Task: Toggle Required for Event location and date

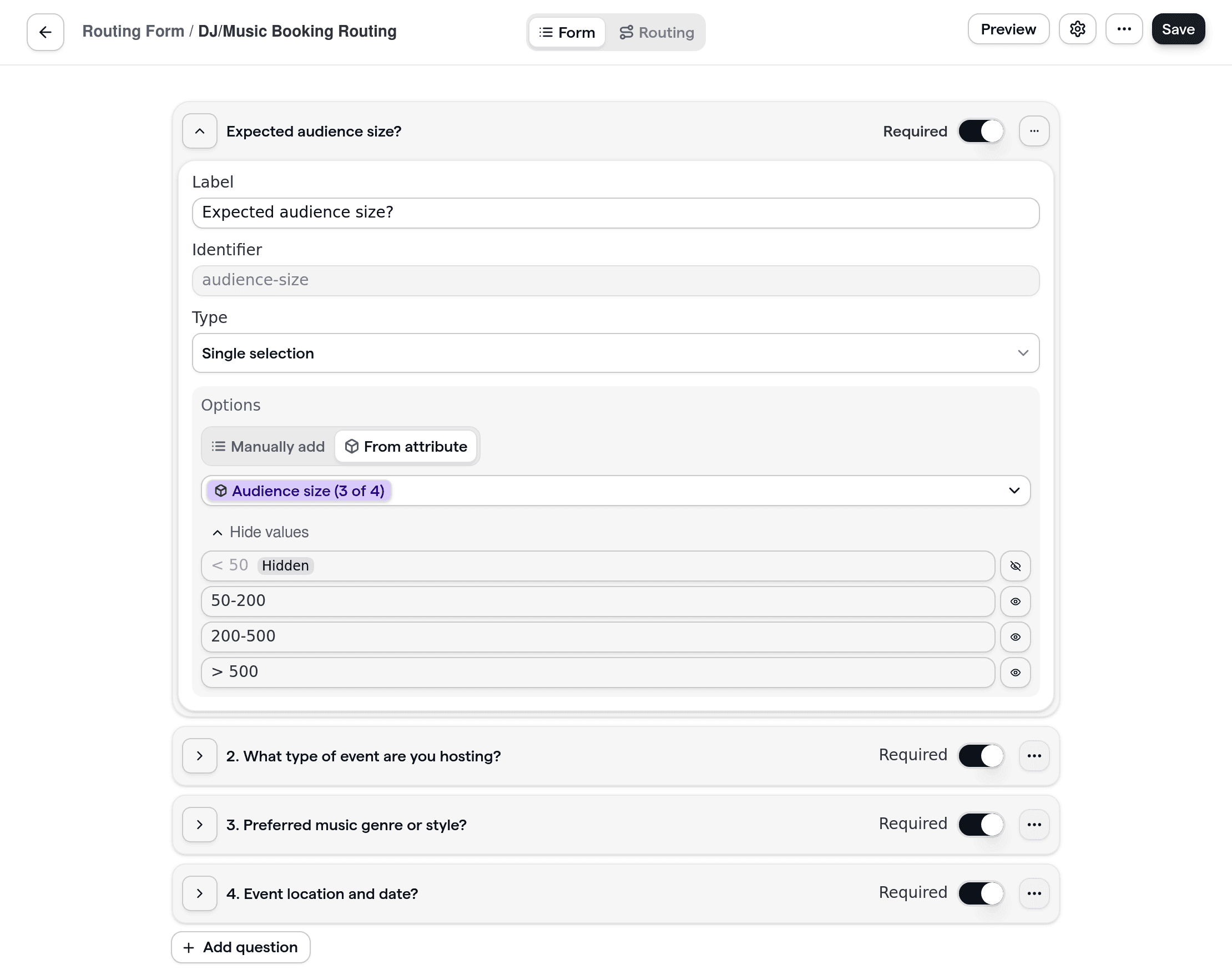Action: [980, 892]
